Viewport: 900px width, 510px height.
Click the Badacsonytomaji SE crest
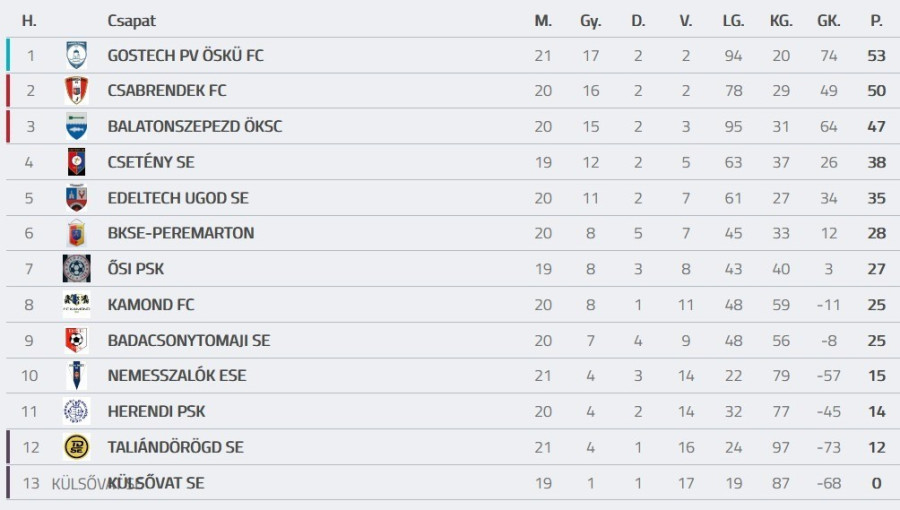(x=77, y=340)
